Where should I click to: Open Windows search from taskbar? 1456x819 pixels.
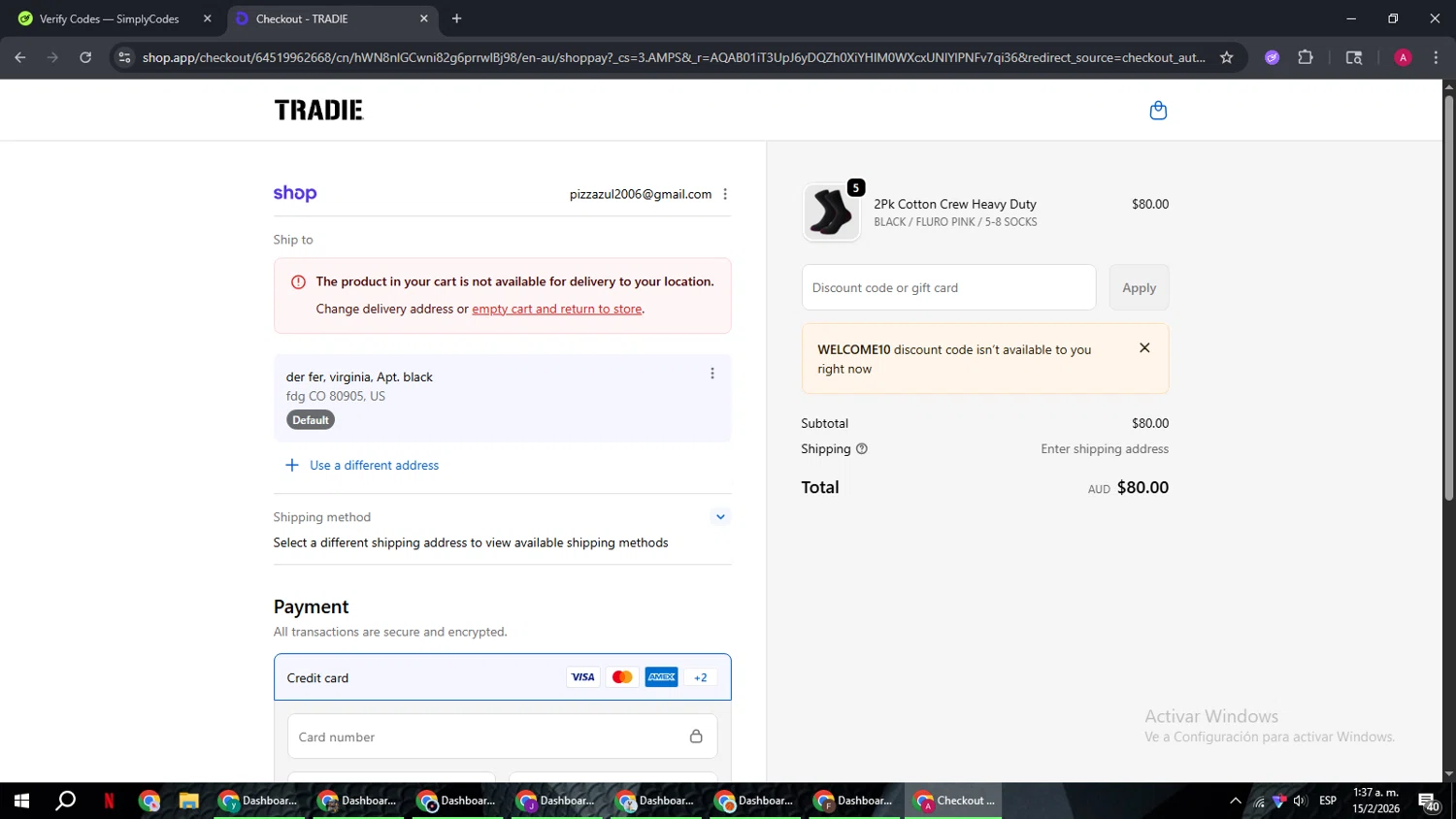click(x=65, y=801)
